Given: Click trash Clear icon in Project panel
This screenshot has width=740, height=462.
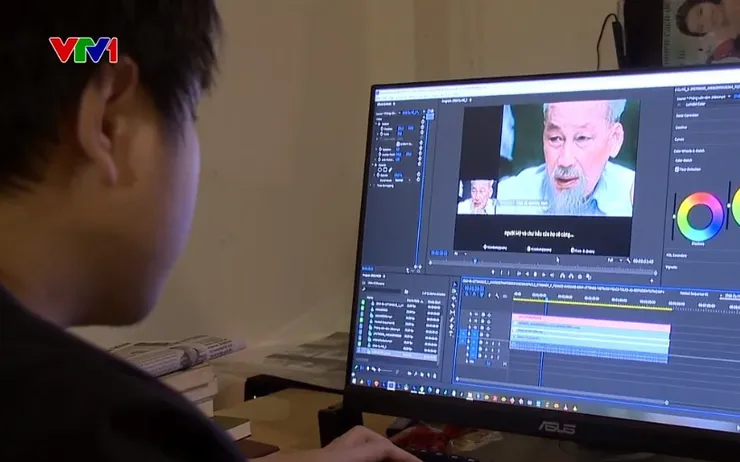Looking at the screenshot, I should [435, 375].
